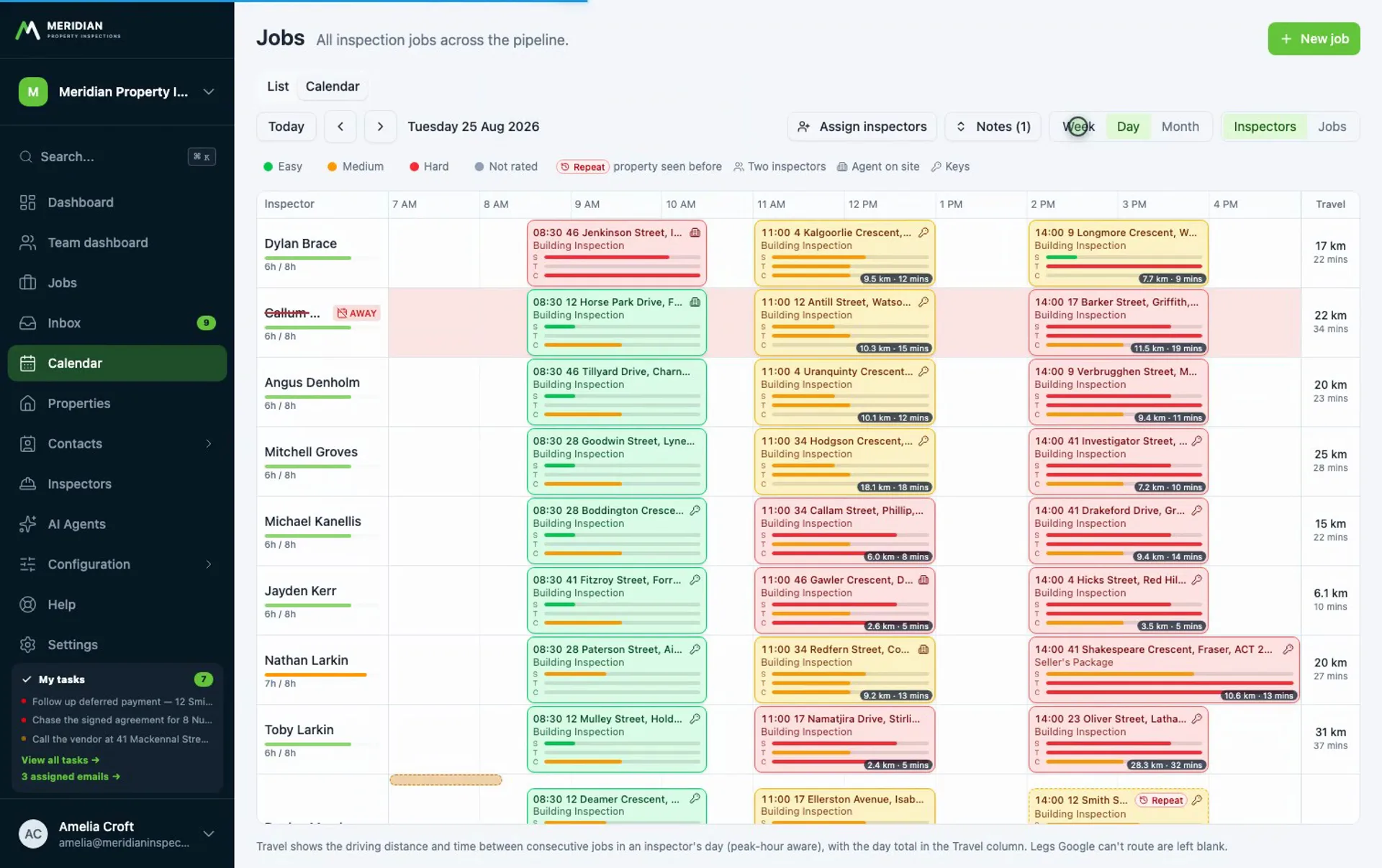Open 3 assigned emails link
This screenshot has width=1382, height=868.
tap(71, 777)
